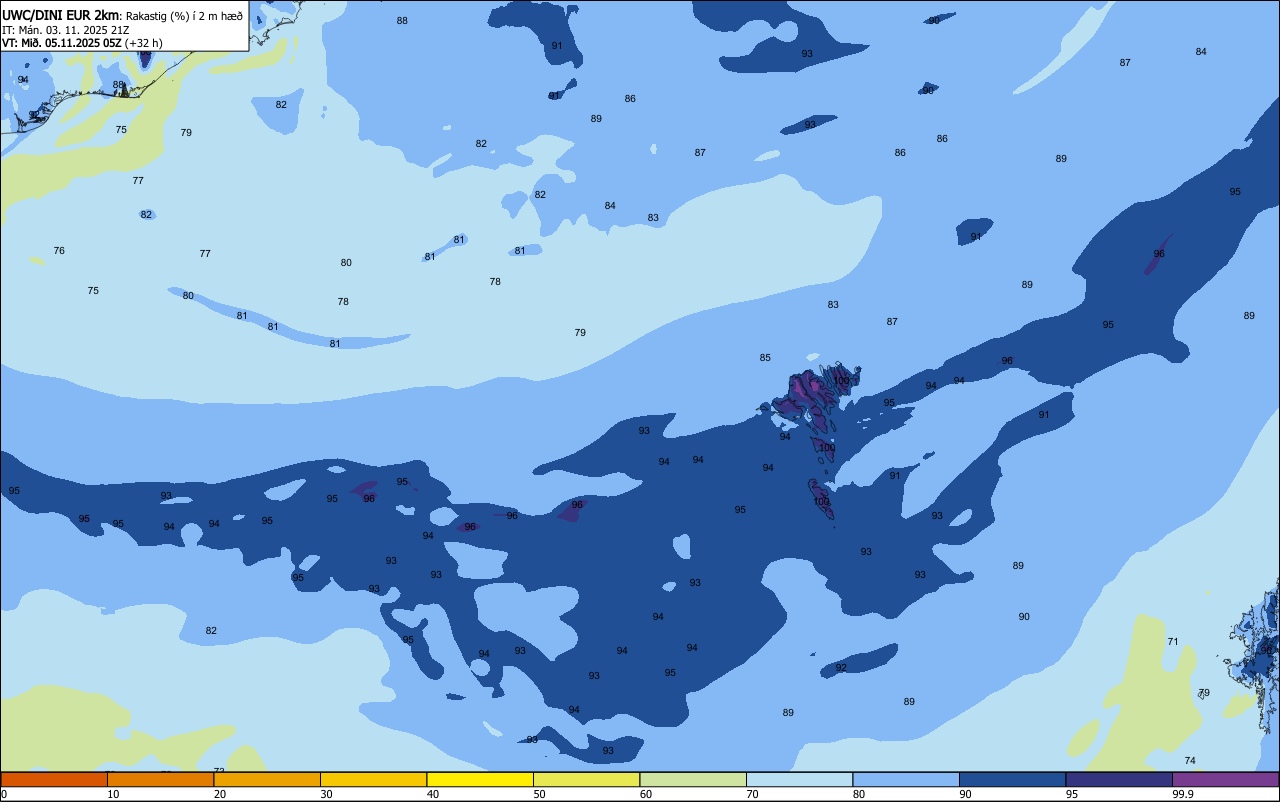
Task: Click the dark blue 90–95 legend segment
Action: click(1012, 779)
